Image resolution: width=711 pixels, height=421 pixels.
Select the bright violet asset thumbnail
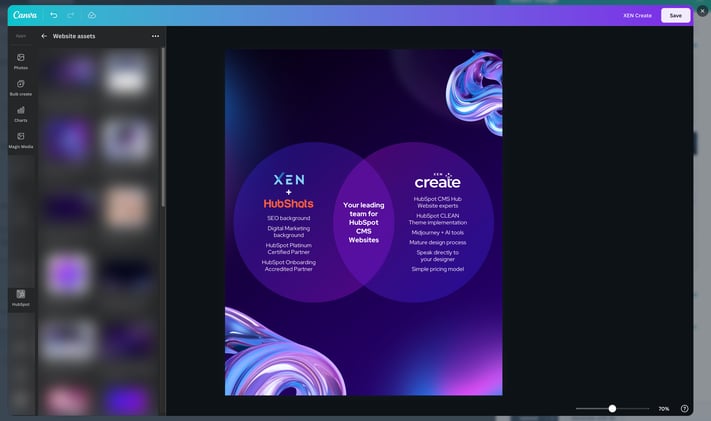[x=68, y=274]
